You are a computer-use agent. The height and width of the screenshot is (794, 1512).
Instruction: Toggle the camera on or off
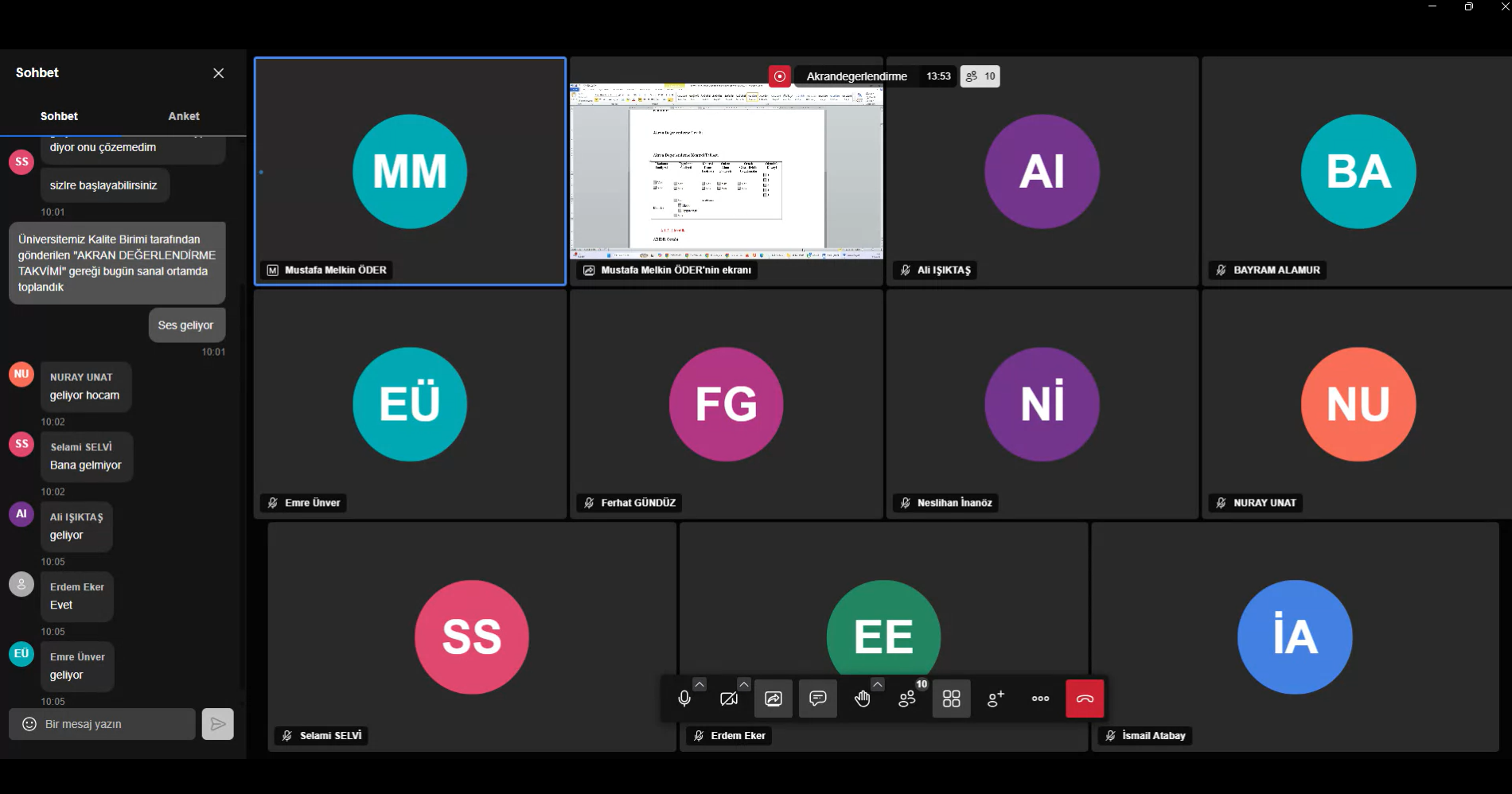[x=728, y=699]
